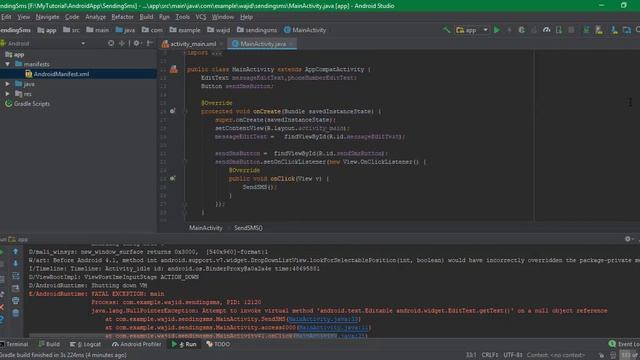Open the first MainActivity.java stack trace link
The image size is (640, 360).
coord(324,319)
